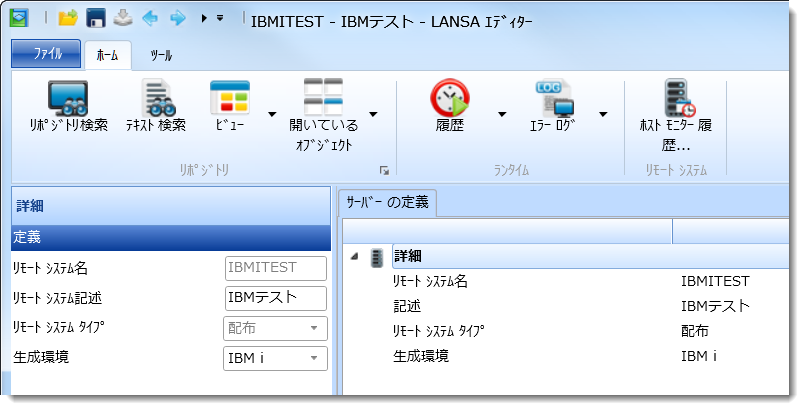Open a file using the folder icon
The image size is (804, 410).
click(x=68, y=18)
